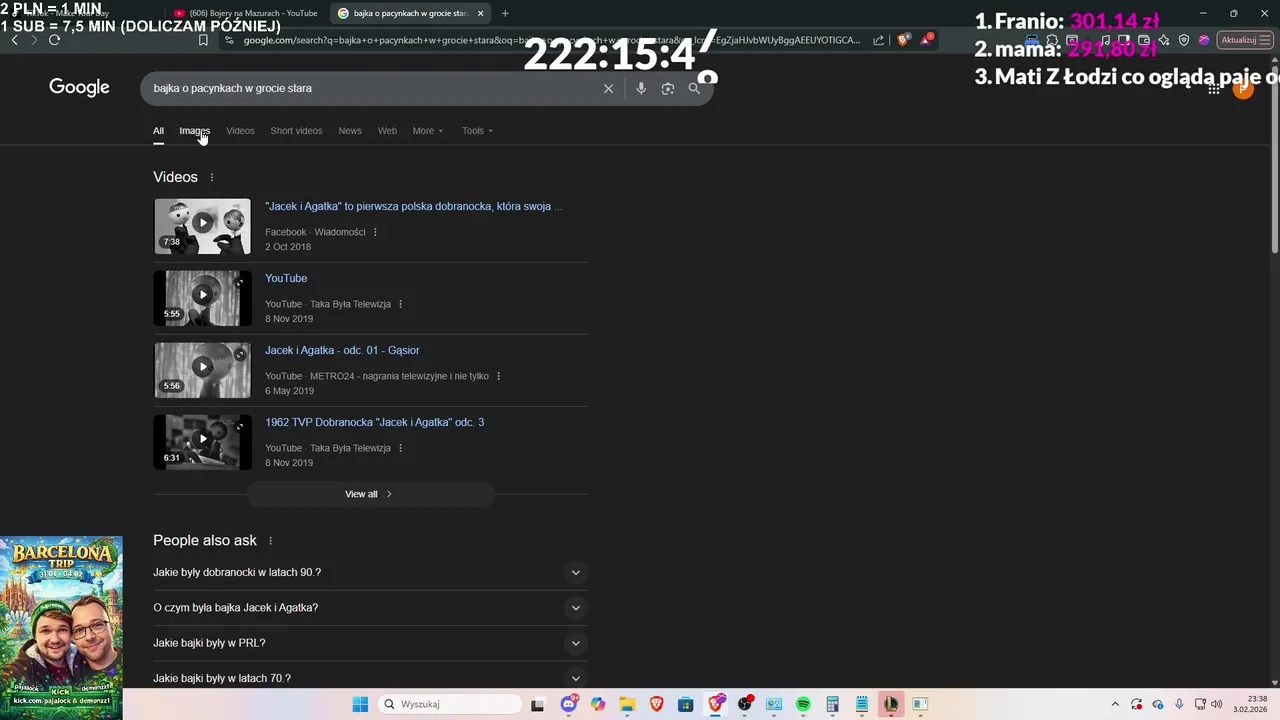The image size is (1280, 720).
Task: Show hidden system tray icons chevron
Action: pyautogui.click(x=1115, y=704)
